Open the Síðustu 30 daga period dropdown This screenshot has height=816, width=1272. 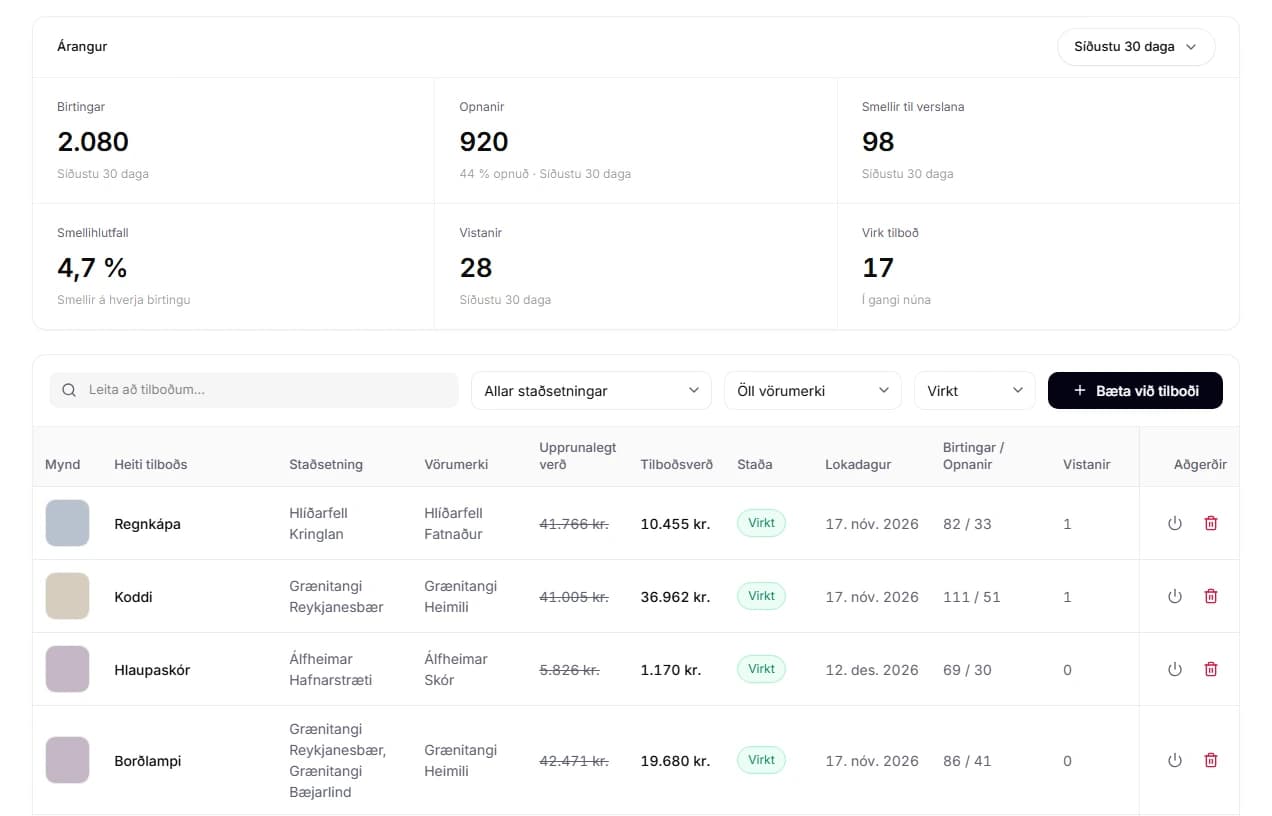[1136, 47]
